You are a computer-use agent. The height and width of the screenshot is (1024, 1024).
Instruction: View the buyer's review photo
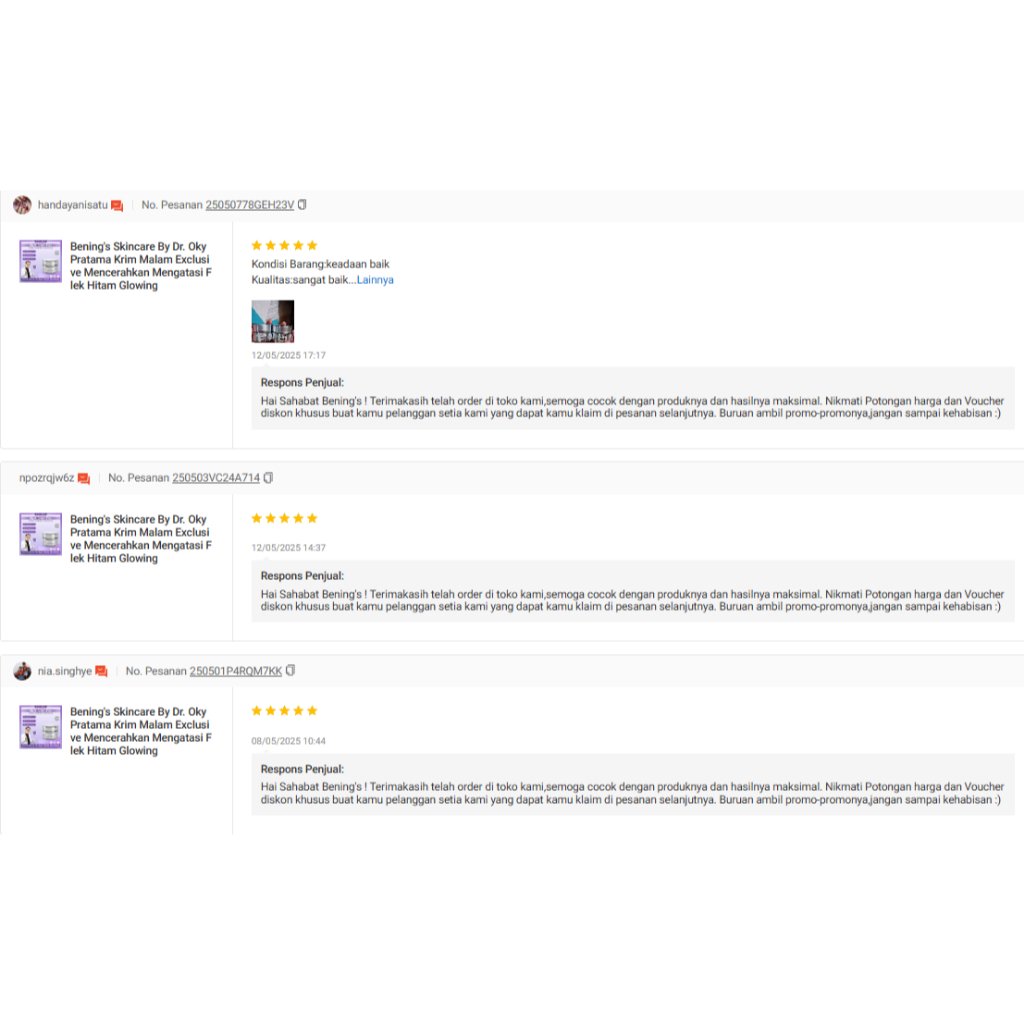tap(272, 322)
